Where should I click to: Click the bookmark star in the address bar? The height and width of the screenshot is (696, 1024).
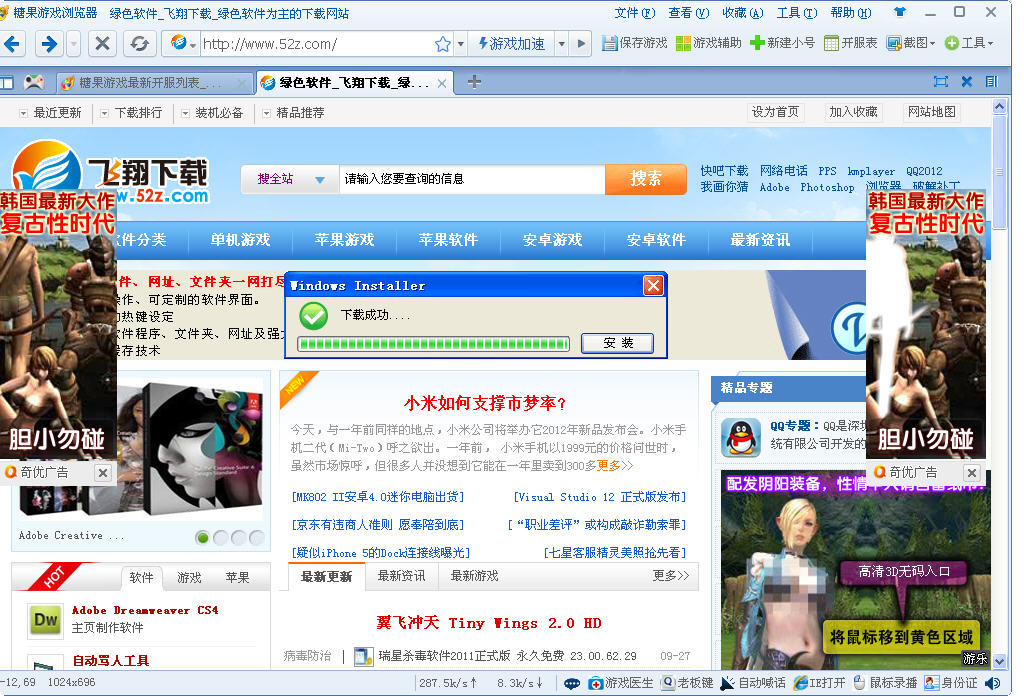442,44
